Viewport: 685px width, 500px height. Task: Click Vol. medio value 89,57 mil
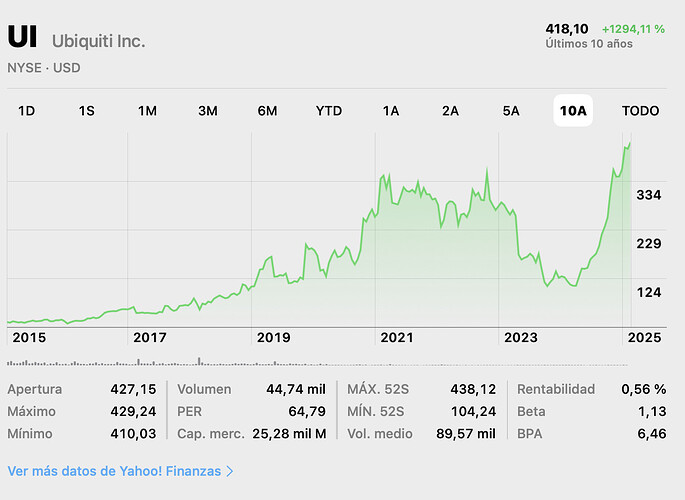(x=466, y=434)
